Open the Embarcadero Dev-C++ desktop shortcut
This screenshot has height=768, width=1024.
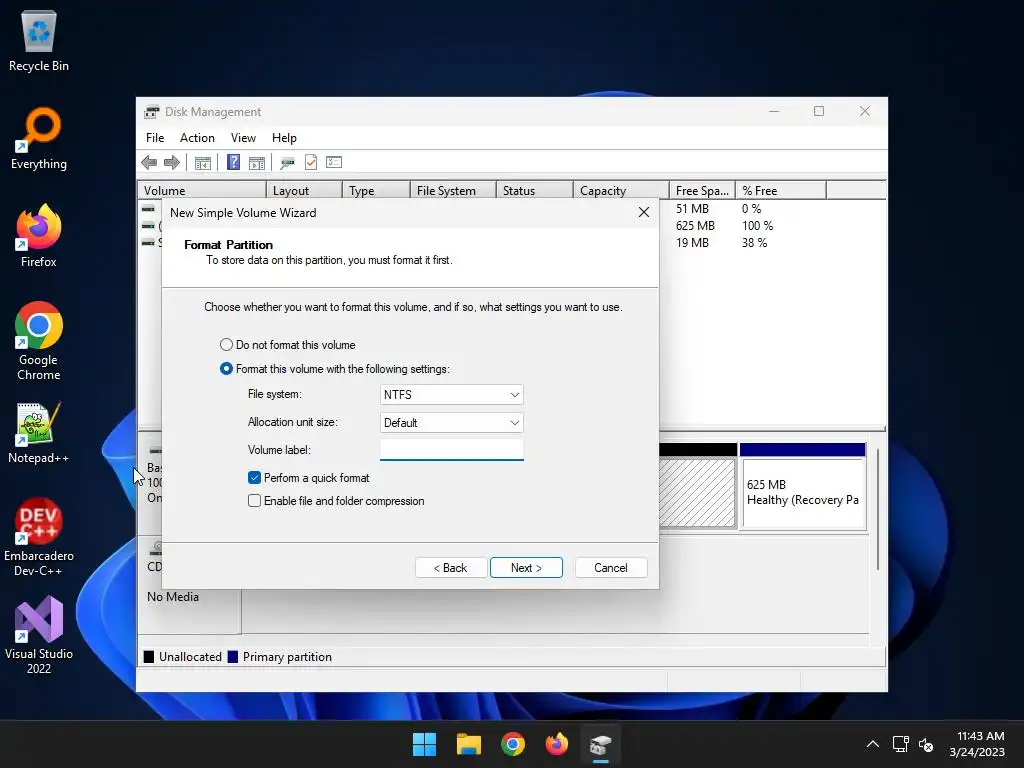pyautogui.click(x=39, y=537)
